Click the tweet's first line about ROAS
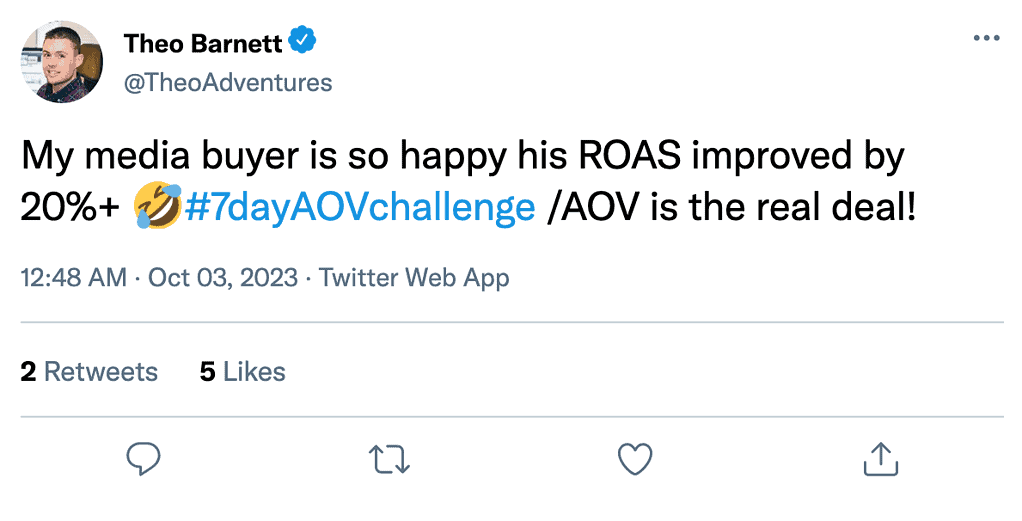Viewport: 1022px width, 521px height. [x=462, y=156]
